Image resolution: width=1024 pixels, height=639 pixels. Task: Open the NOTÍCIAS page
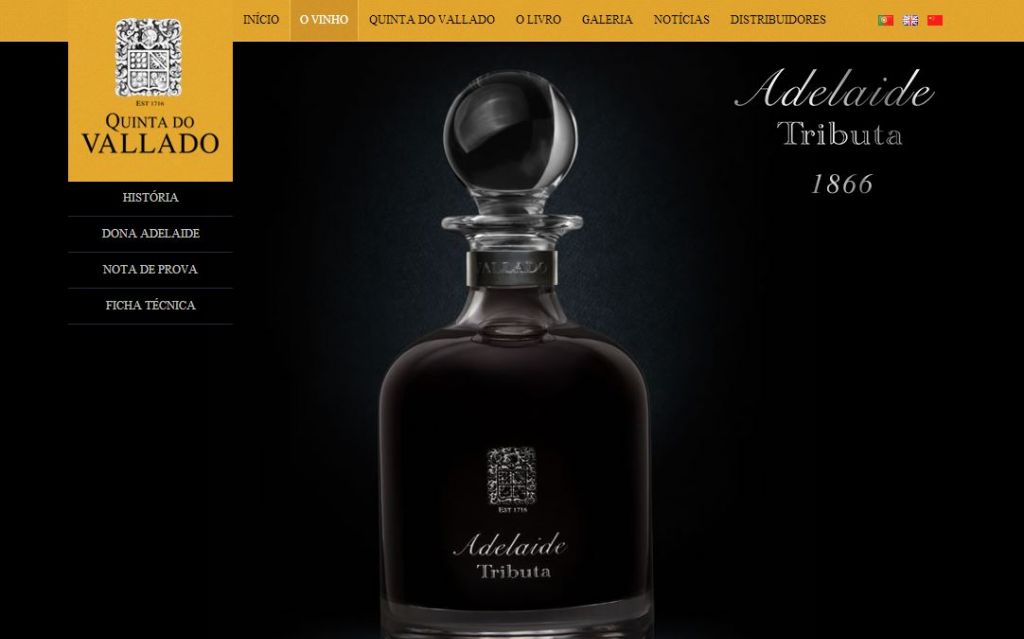pos(681,20)
